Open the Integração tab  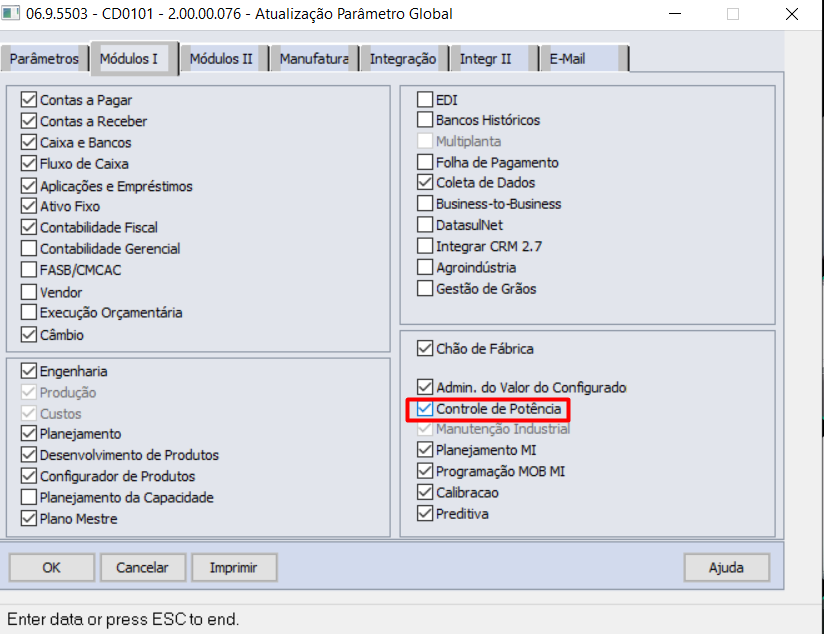coord(403,58)
